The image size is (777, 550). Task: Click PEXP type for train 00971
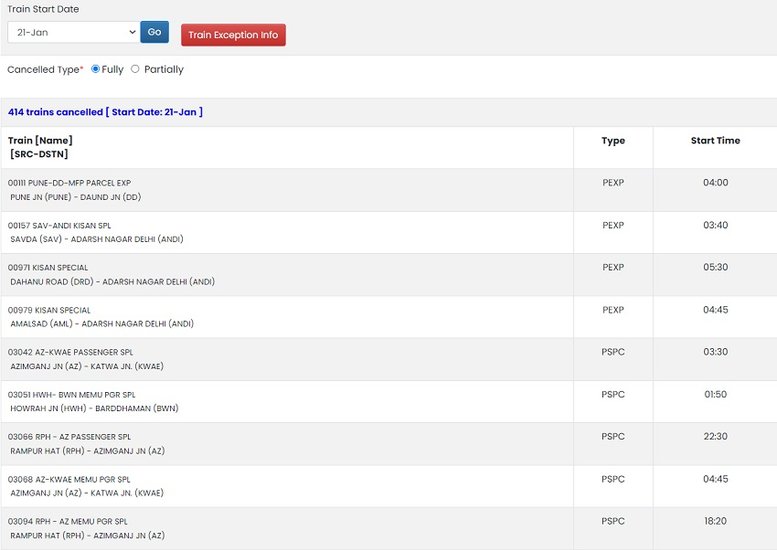click(x=613, y=268)
